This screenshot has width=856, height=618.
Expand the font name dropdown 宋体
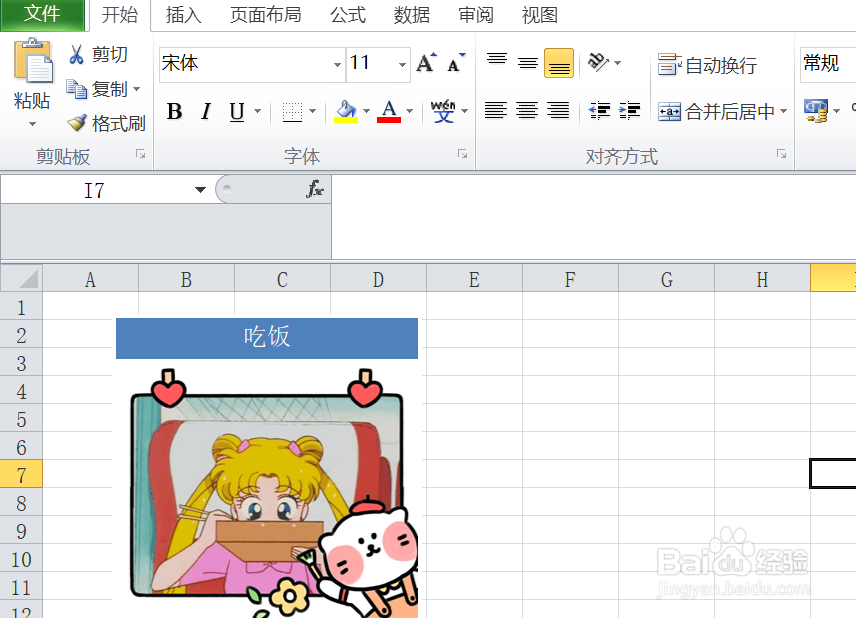tap(338, 64)
